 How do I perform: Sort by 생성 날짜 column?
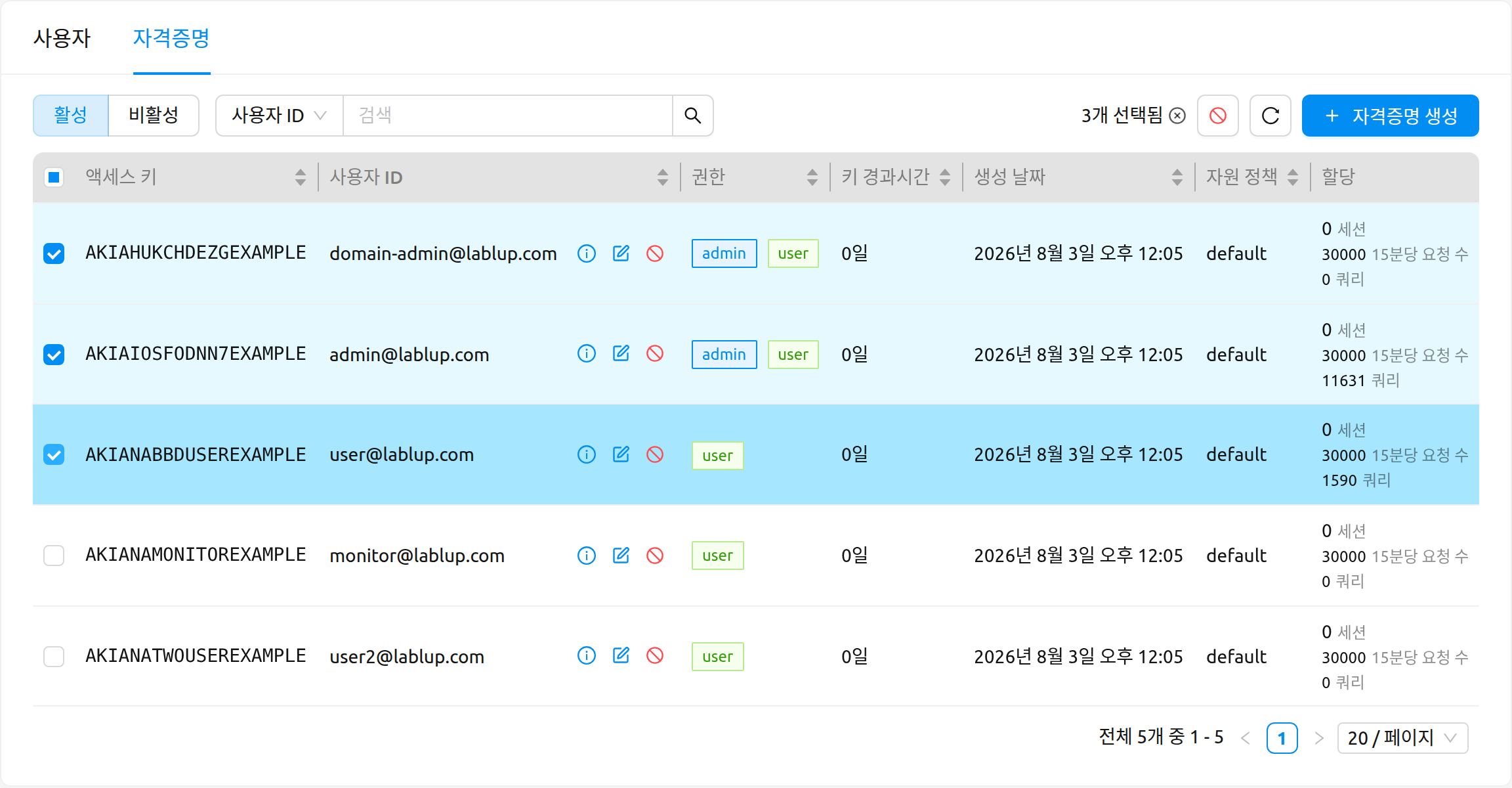pyautogui.click(x=1177, y=177)
